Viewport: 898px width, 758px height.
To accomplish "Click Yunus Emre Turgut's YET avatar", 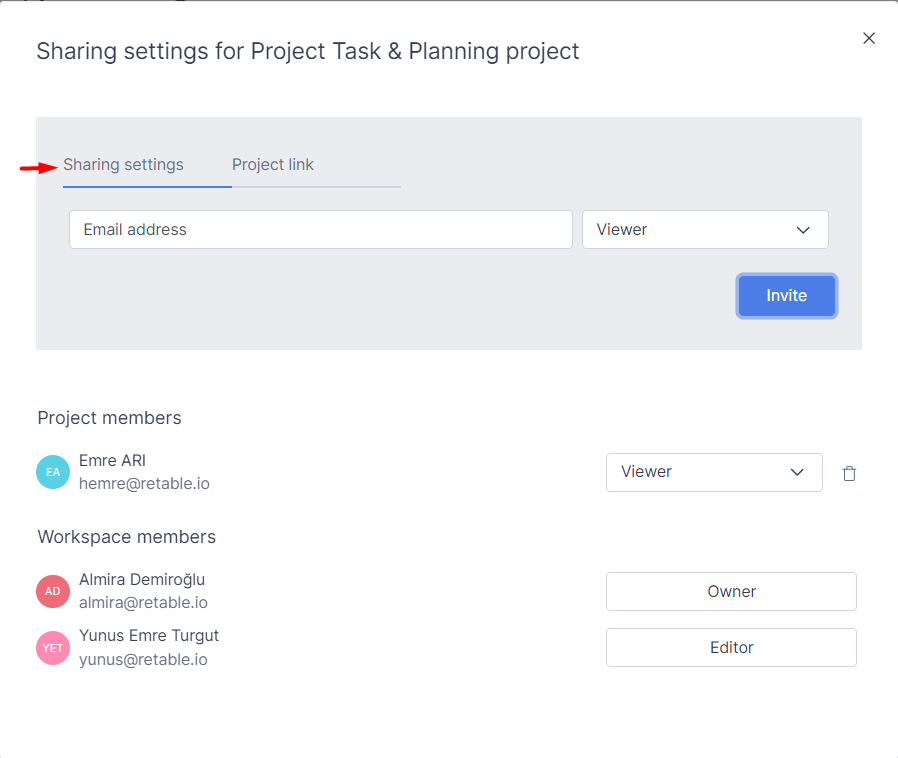I will [x=53, y=647].
